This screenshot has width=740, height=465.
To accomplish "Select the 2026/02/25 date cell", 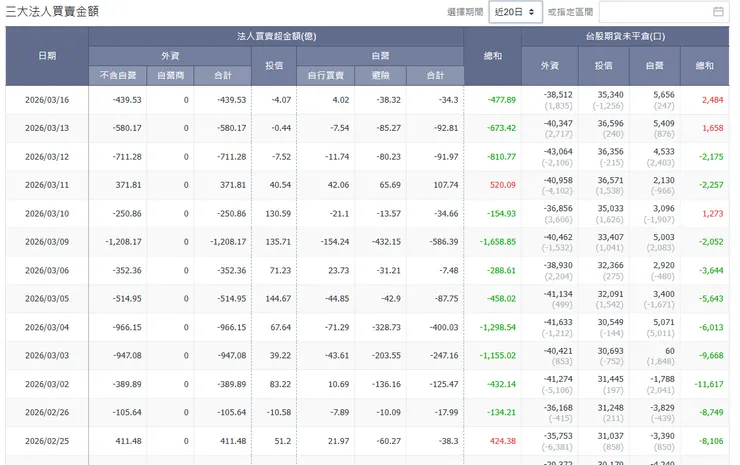I will click(47, 441).
